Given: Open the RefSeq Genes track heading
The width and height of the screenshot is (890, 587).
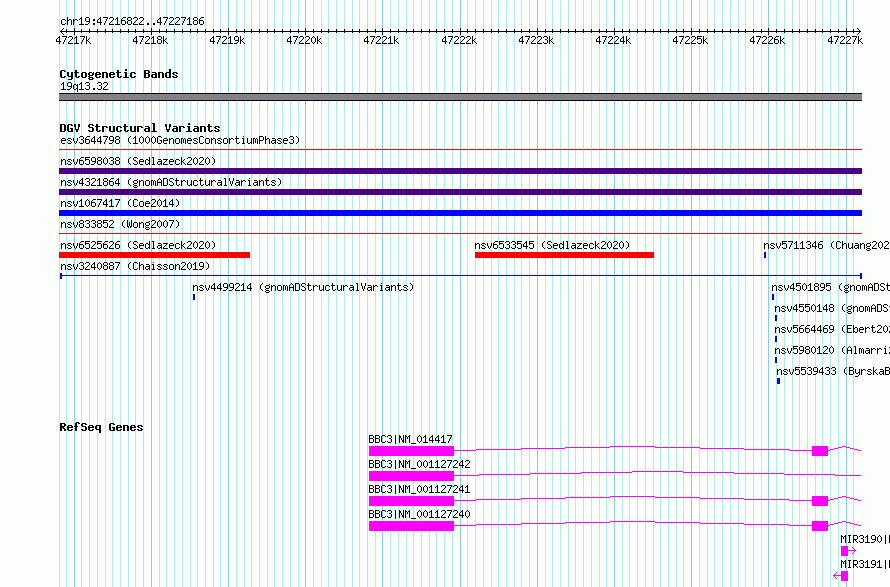Looking at the screenshot, I should [x=101, y=427].
